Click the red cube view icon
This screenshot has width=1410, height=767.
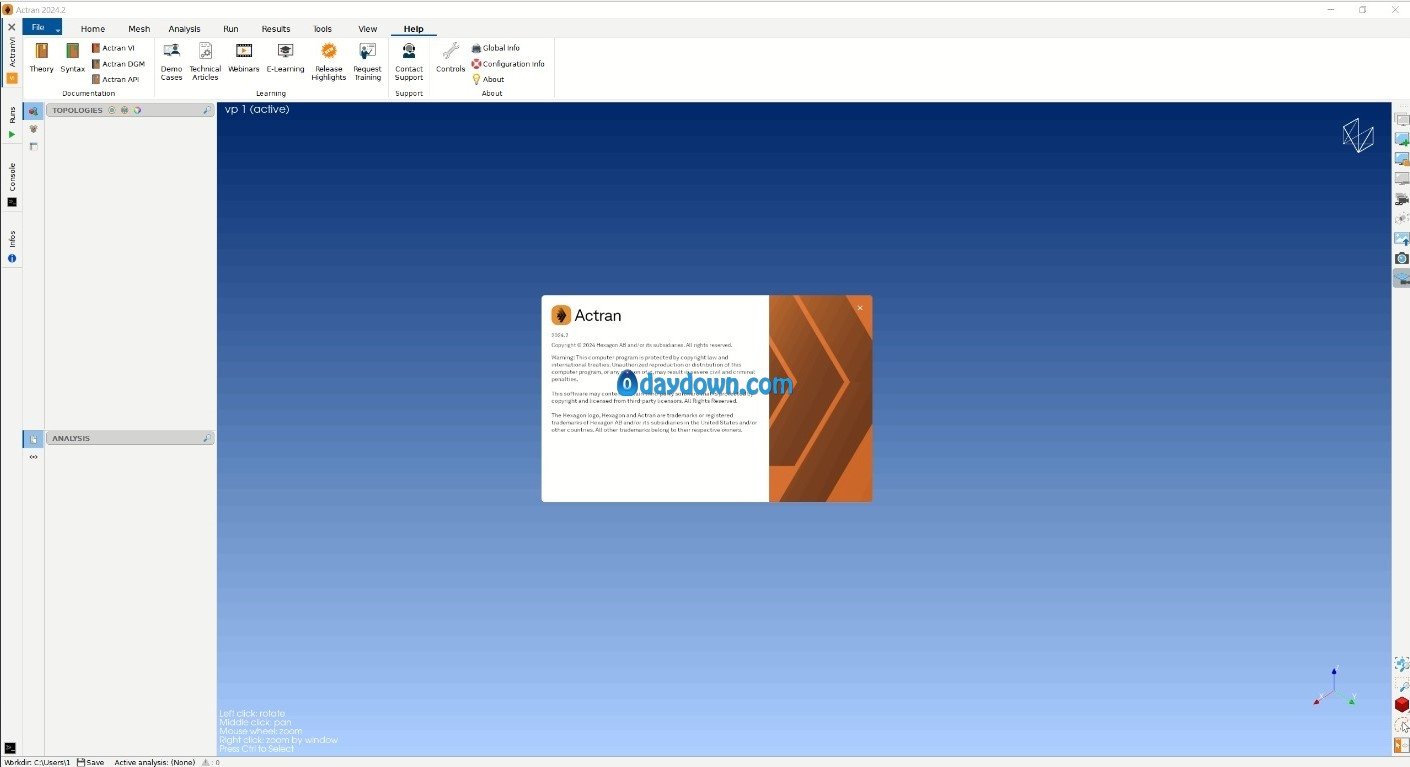[x=1402, y=705]
